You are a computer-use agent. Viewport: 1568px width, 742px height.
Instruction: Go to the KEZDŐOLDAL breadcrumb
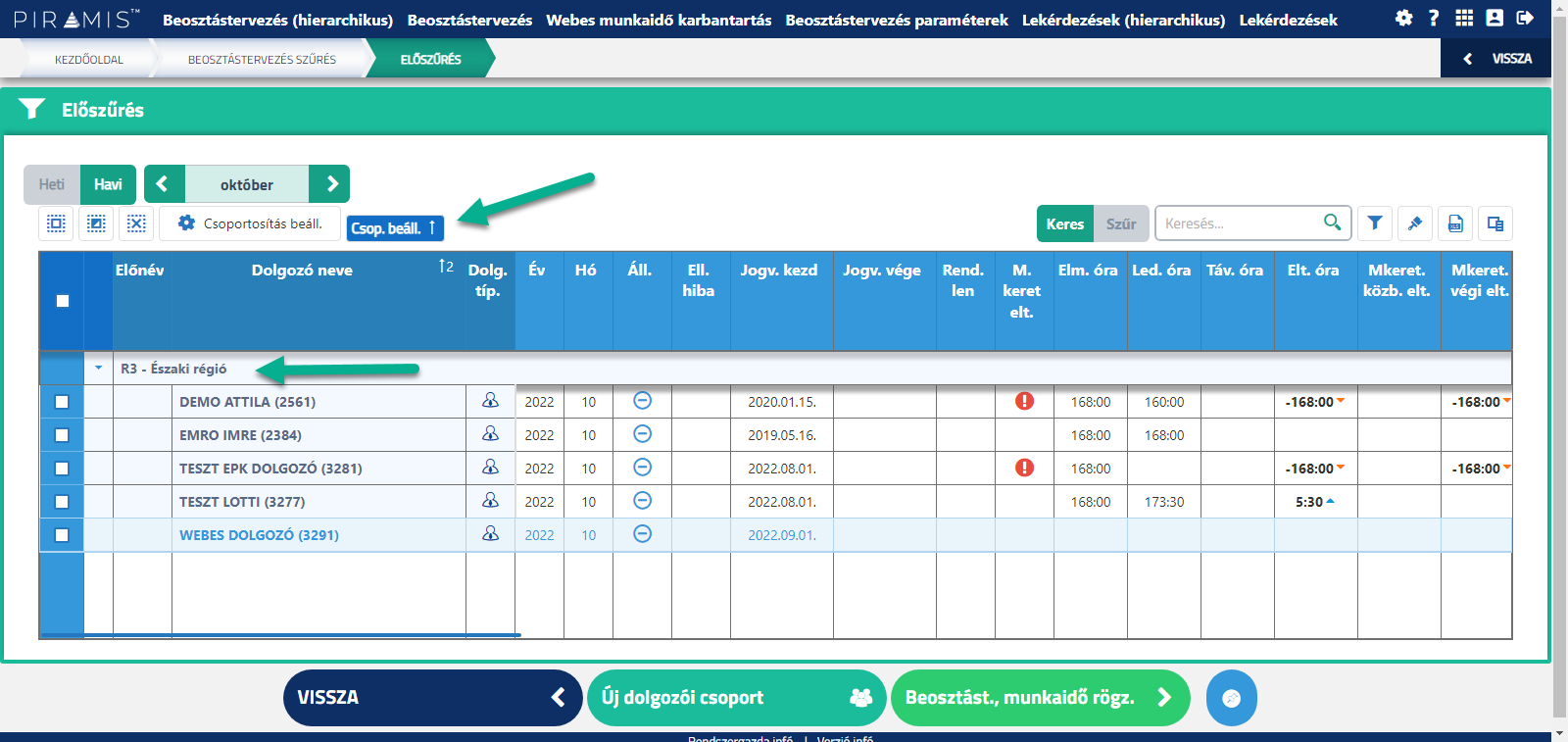pos(88,59)
